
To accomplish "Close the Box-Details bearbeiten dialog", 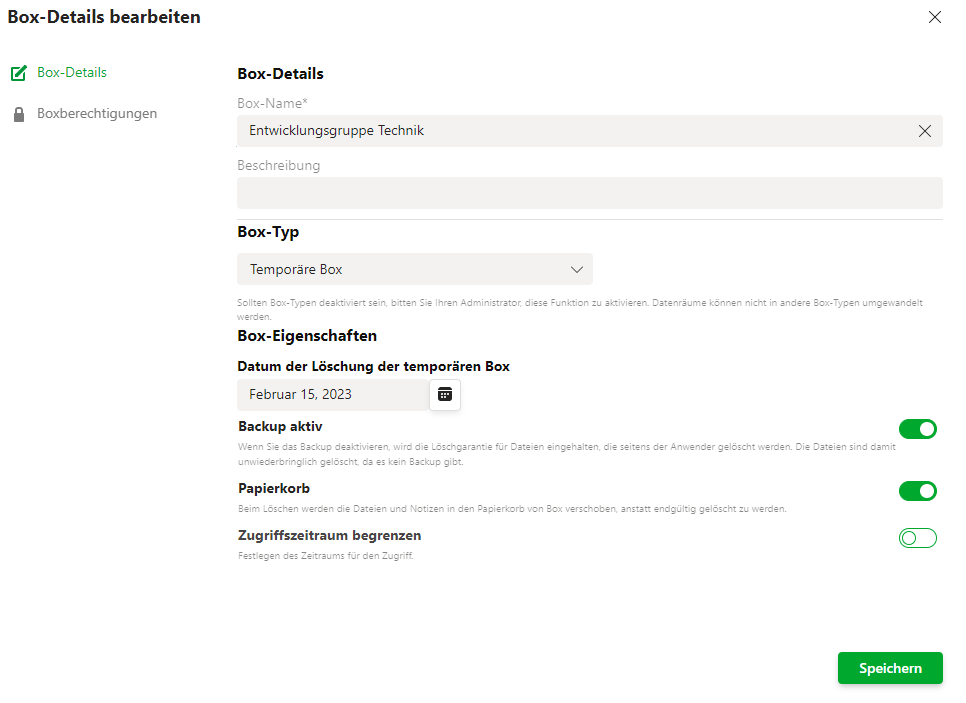I will pyautogui.click(x=935, y=17).
